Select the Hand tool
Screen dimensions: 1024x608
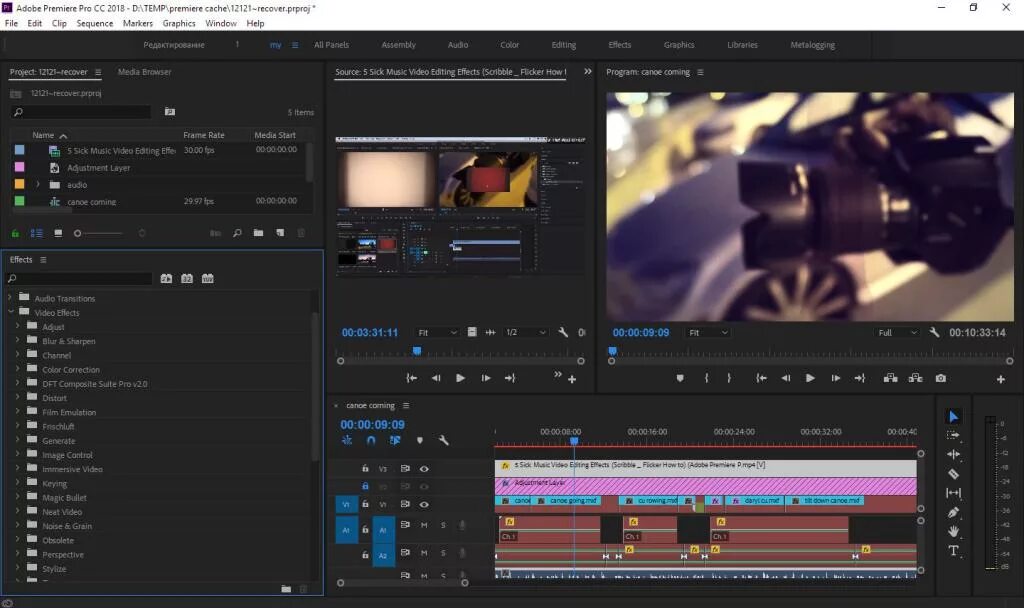pyautogui.click(x=953, y=532)
